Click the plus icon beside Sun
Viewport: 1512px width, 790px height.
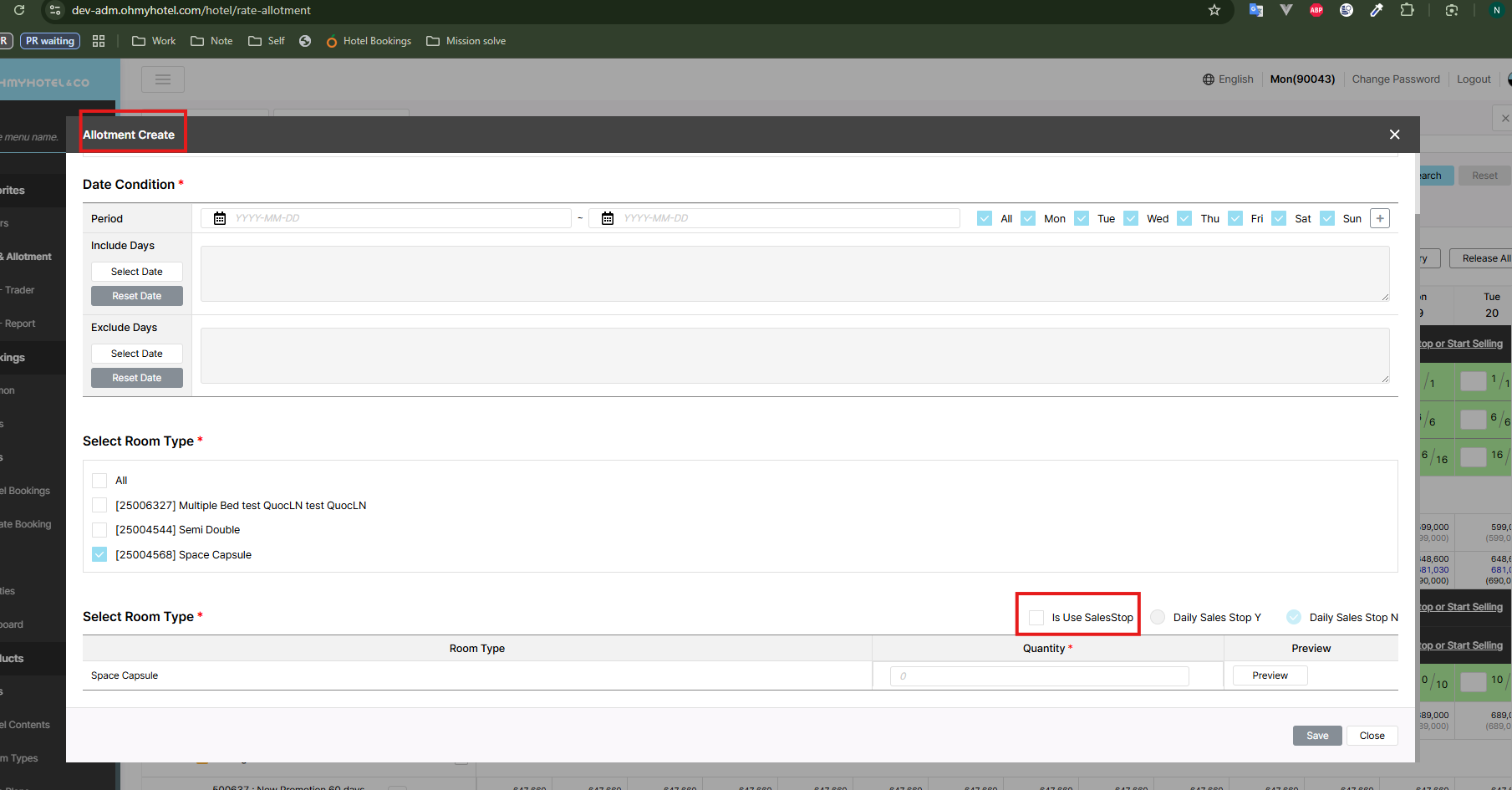(x=1380, y=218)
